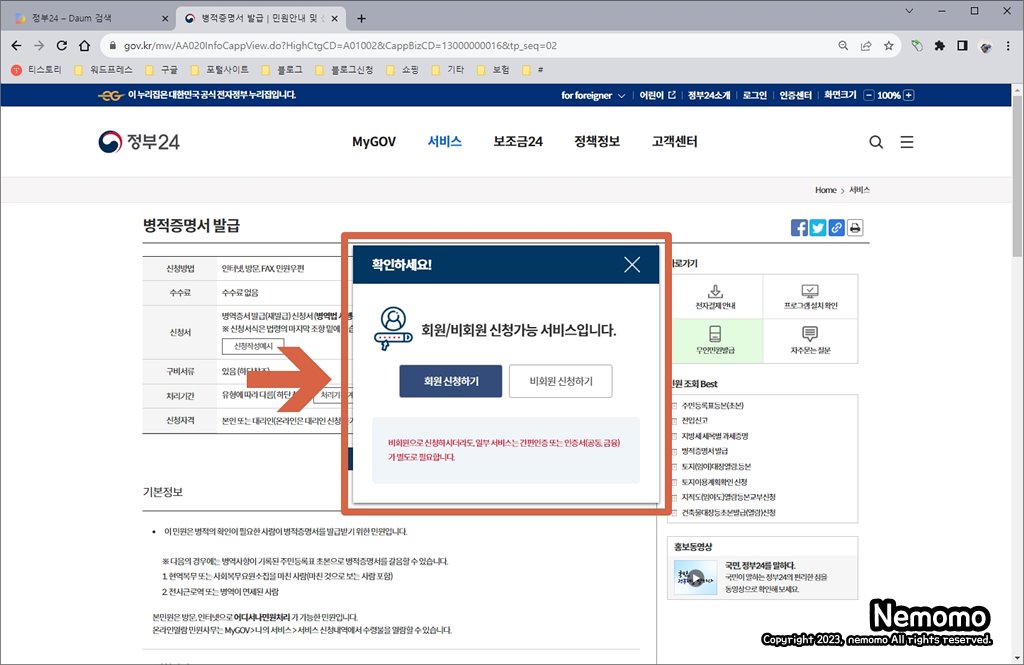Image resolution: width=1024 pixels, height=665 pixels.
Task: Click the 비회원 신청하기 button
Action: [x=561, y=381]
